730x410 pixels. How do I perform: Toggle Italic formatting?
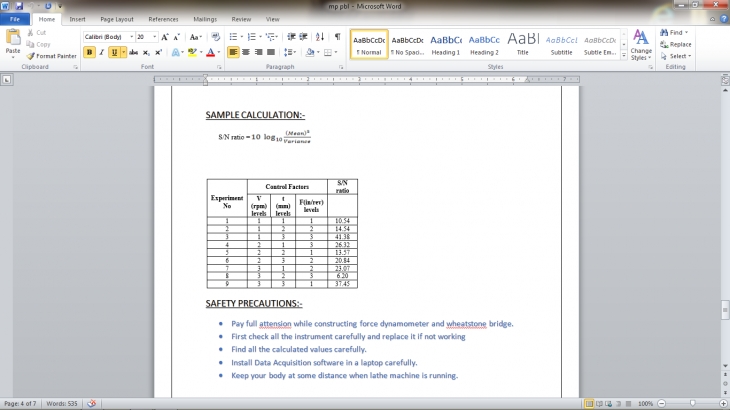[101, 52]
